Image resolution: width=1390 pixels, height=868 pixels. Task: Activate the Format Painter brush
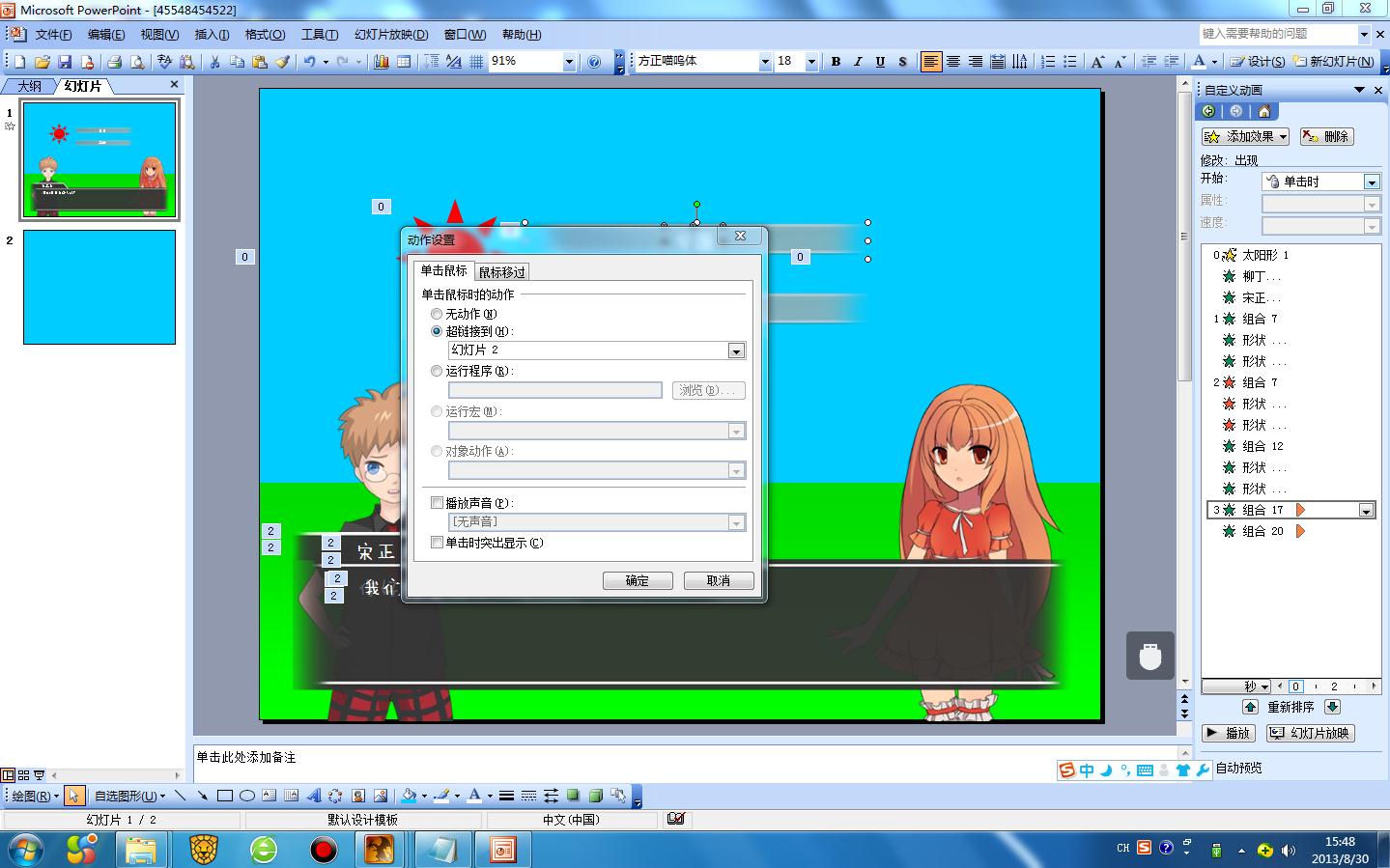pyautogui.click(x=282, y=62)
